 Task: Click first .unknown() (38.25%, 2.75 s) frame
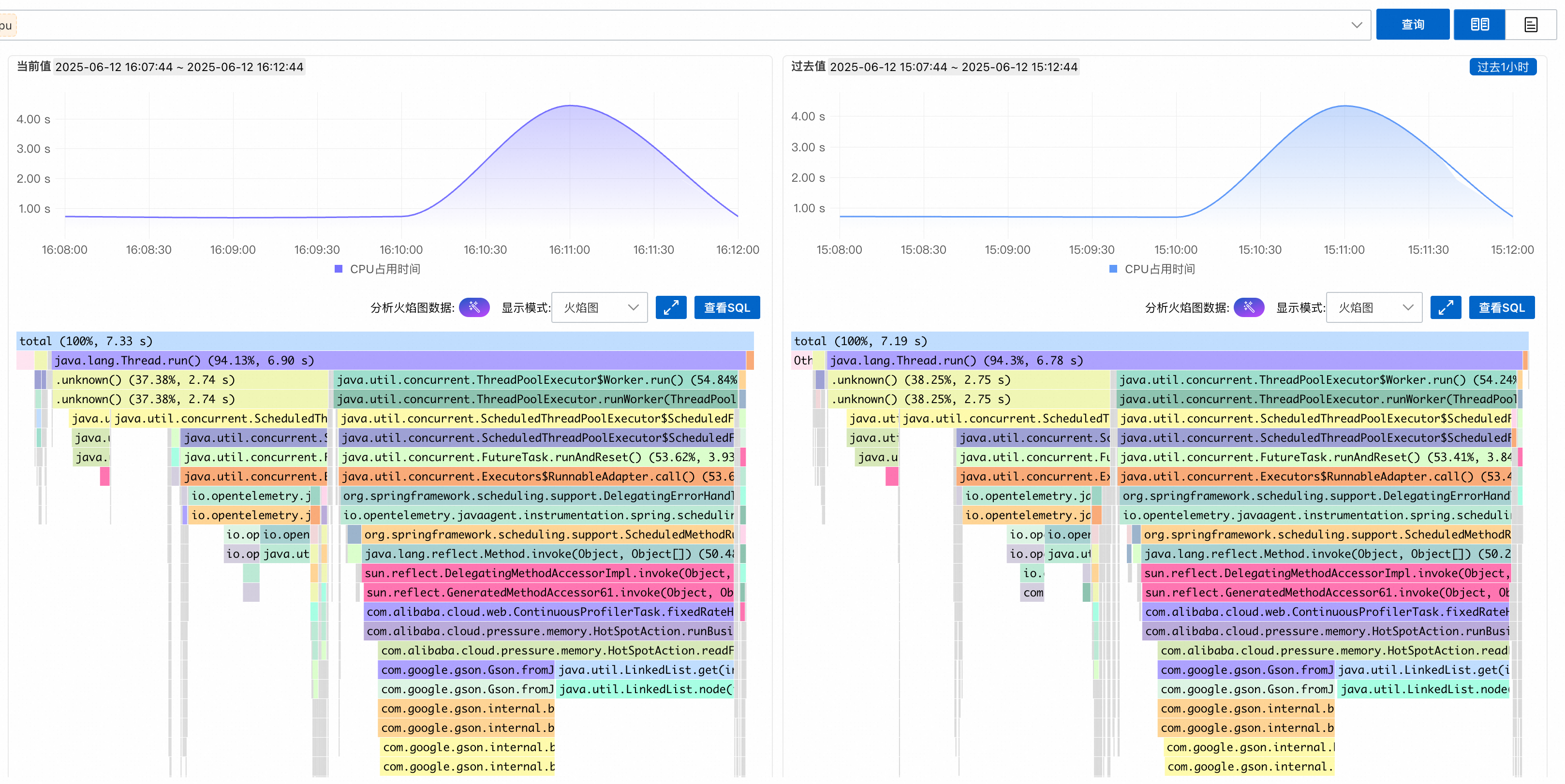click(x=970, y=379)
